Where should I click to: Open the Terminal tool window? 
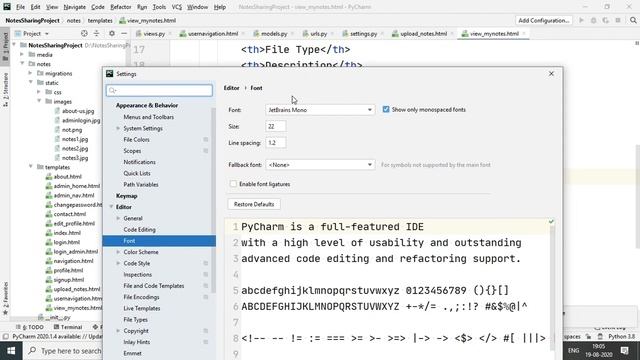[68, 327]
